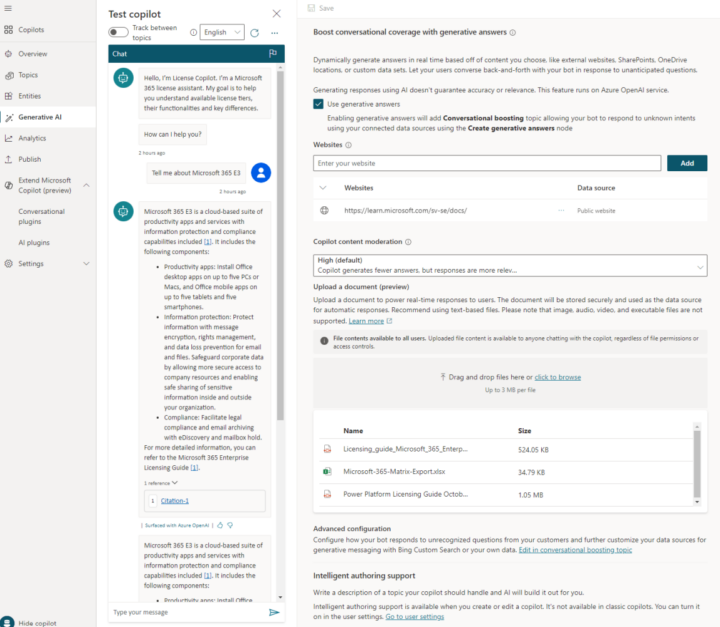Go to Copilots in the sidebar
This screenshot has width=720, height=627.
[x=31, y=30]
